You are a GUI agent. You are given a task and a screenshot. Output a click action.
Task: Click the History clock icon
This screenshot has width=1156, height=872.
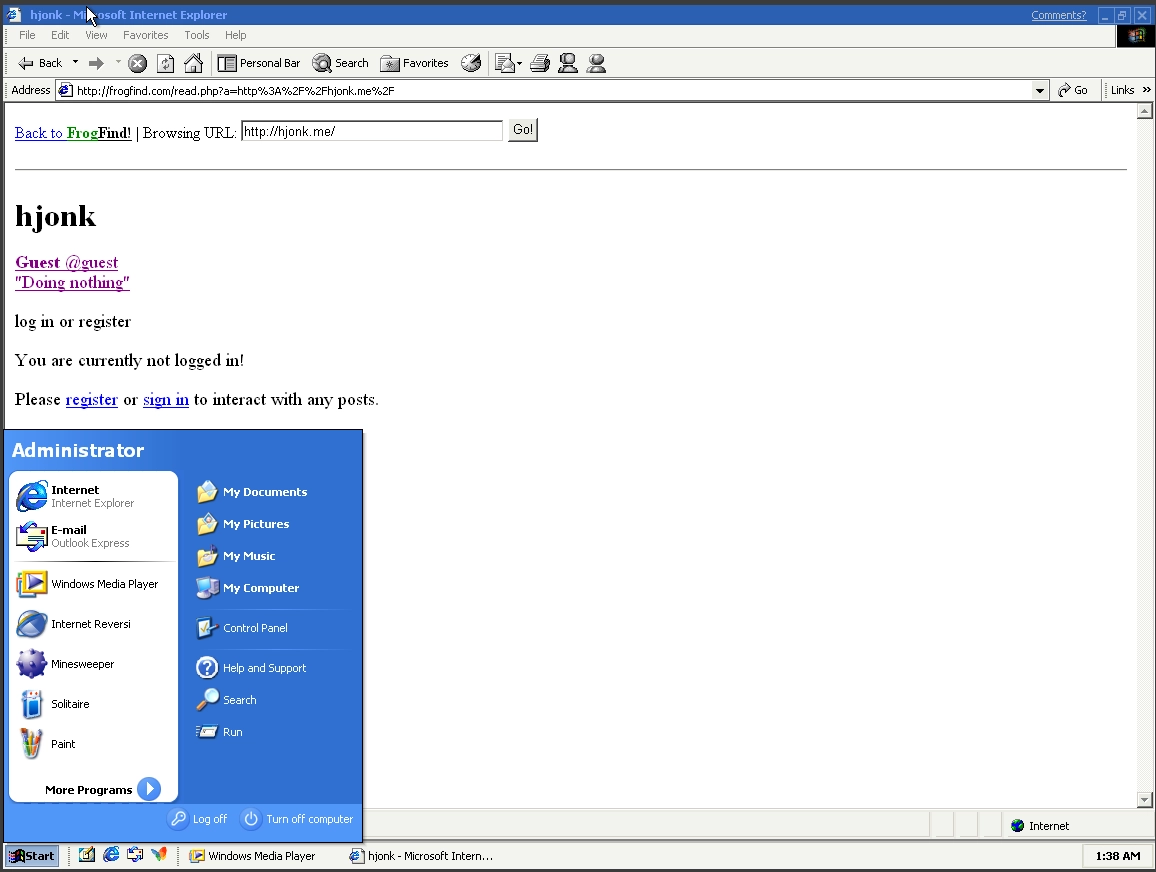pos(471,63)
